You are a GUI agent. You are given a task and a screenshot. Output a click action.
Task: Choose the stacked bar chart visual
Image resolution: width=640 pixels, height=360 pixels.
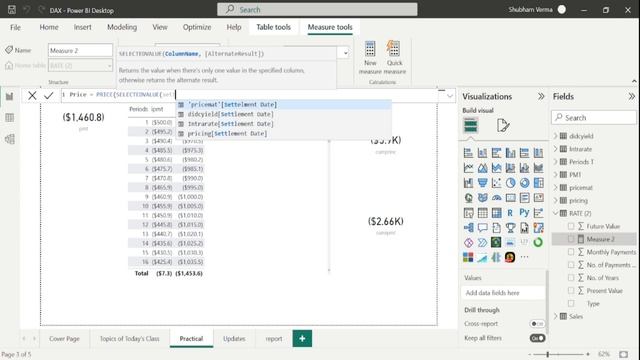(469, 153)
